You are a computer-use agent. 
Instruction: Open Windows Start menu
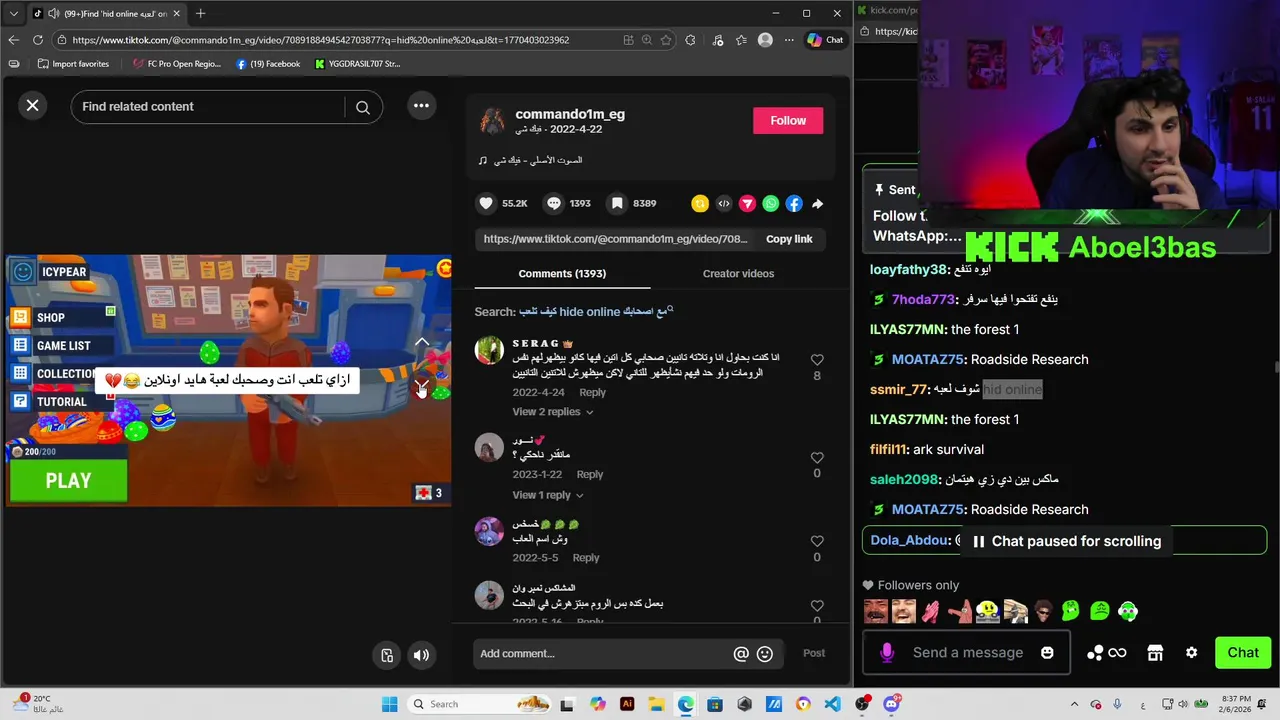point(390,705)
